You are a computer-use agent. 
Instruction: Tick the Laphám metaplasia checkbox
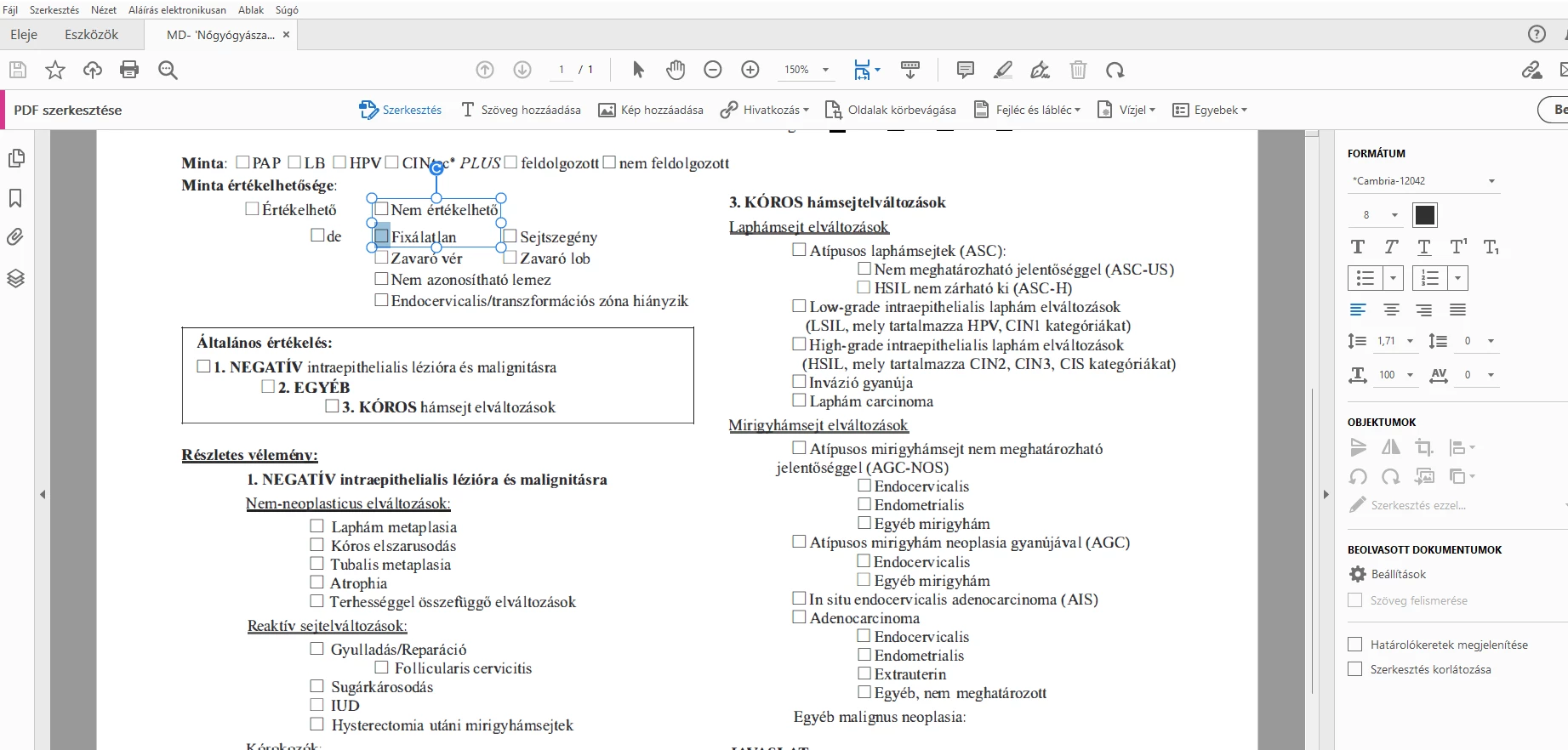[x=316, y=526]
